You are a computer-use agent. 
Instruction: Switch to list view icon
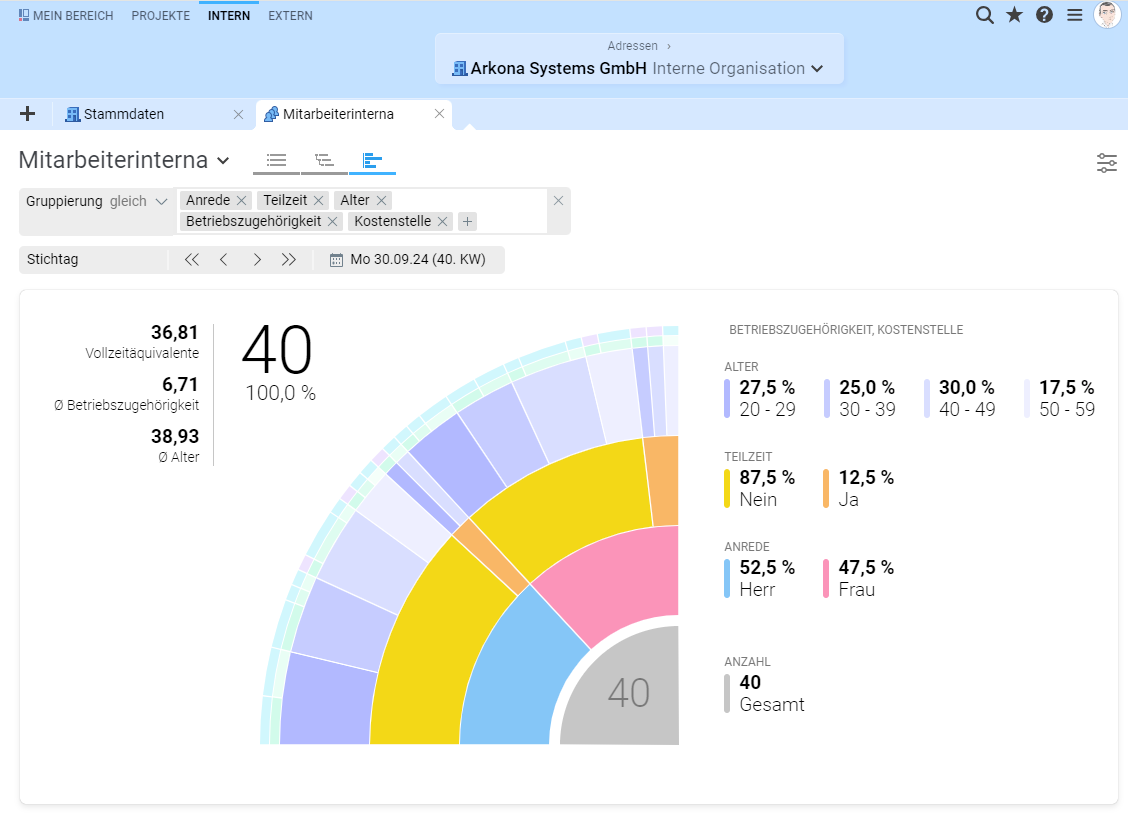[276, 160]
